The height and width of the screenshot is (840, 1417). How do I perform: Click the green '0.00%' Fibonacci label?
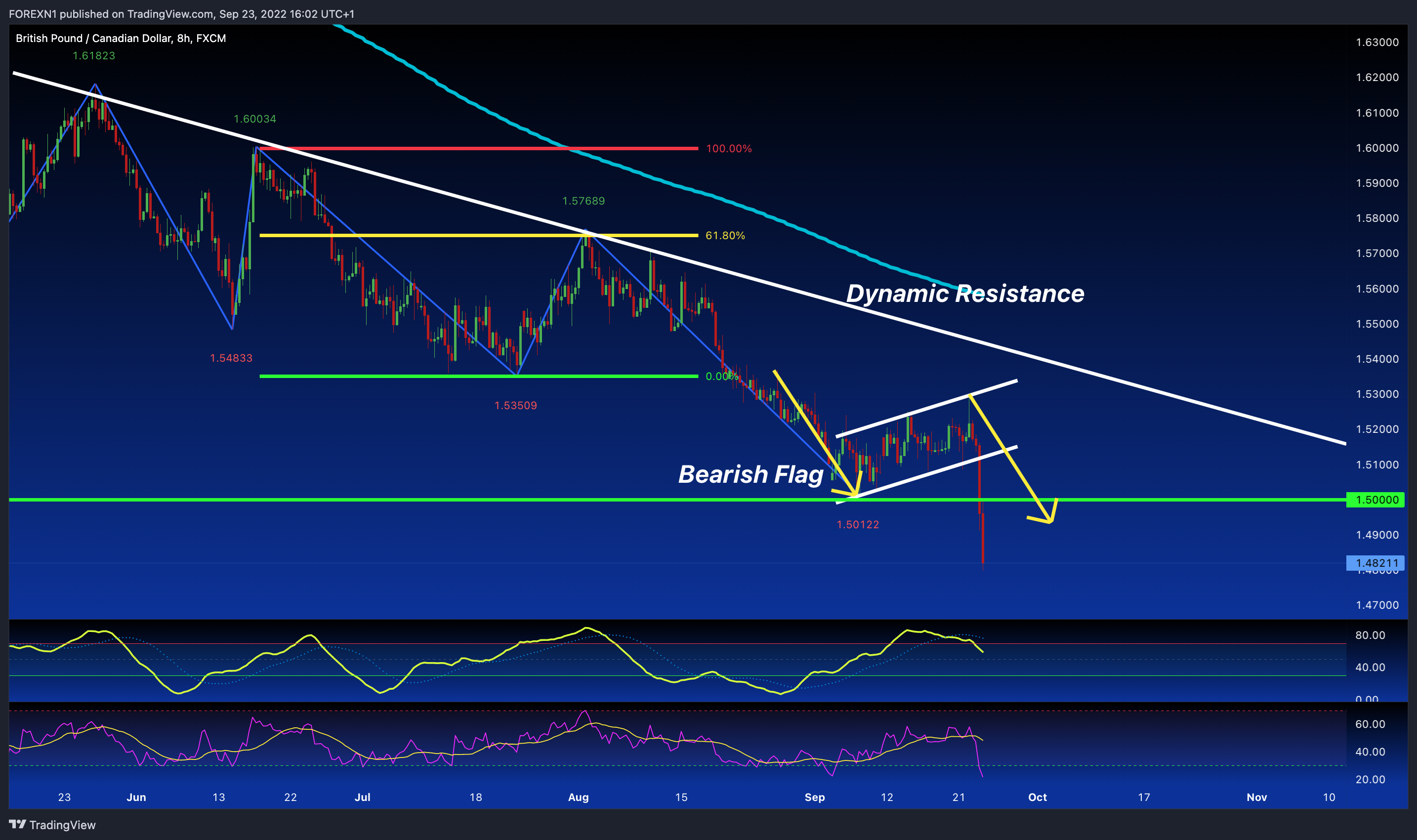pos(721,377)
